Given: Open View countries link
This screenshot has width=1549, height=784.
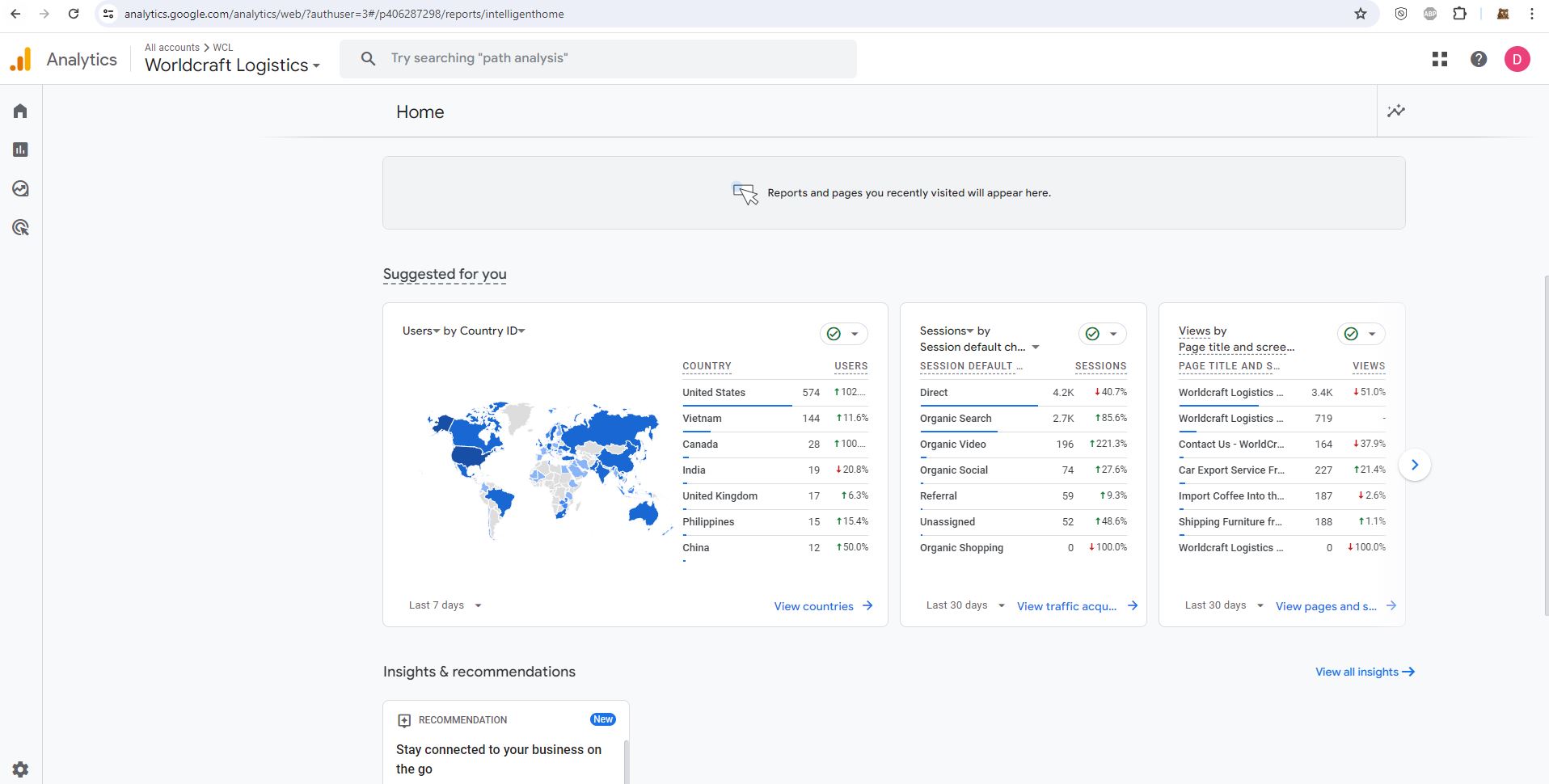Looking at the screenshot, I should click(x=813, y=606).
